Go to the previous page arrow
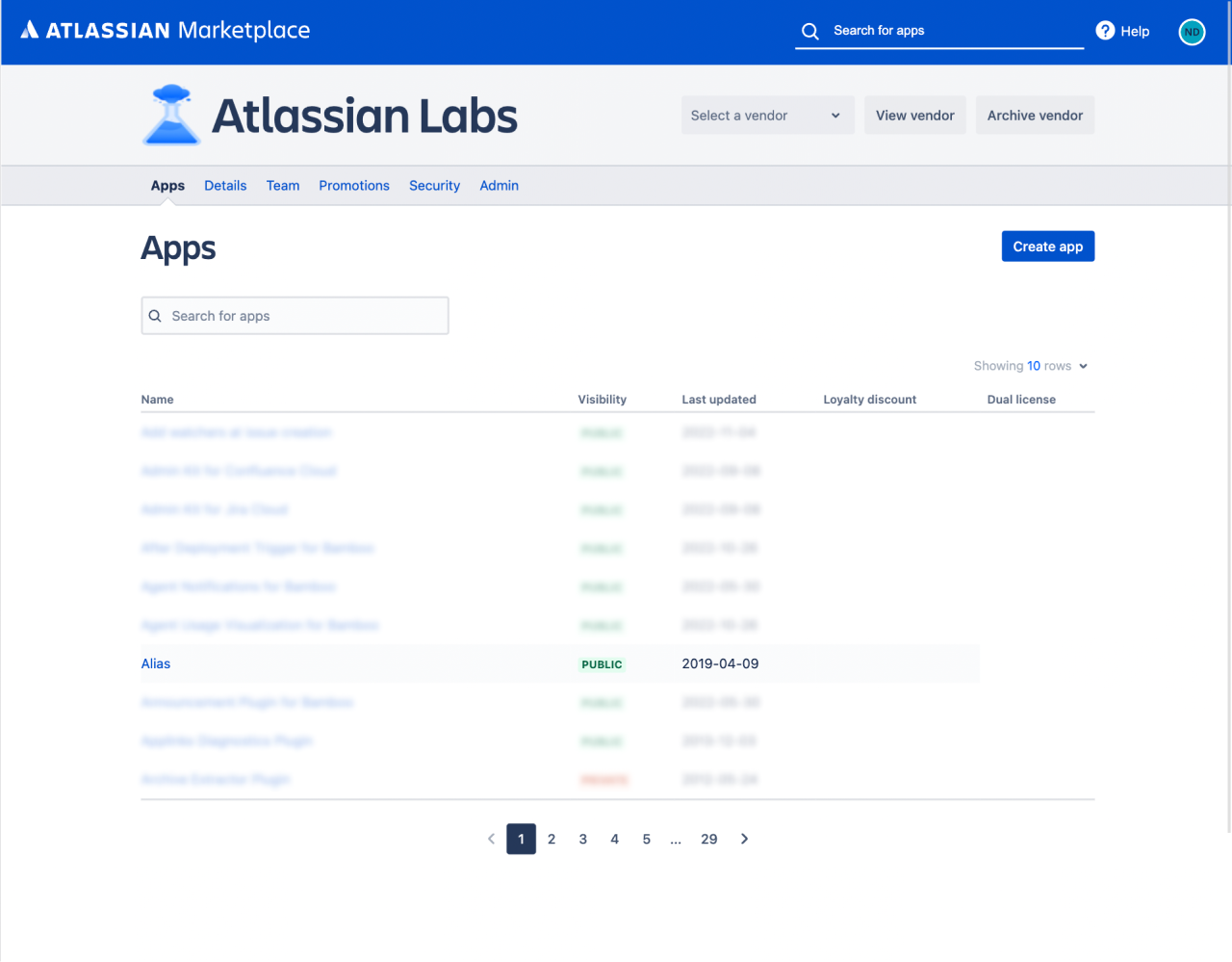 click(x=491, y=839)
